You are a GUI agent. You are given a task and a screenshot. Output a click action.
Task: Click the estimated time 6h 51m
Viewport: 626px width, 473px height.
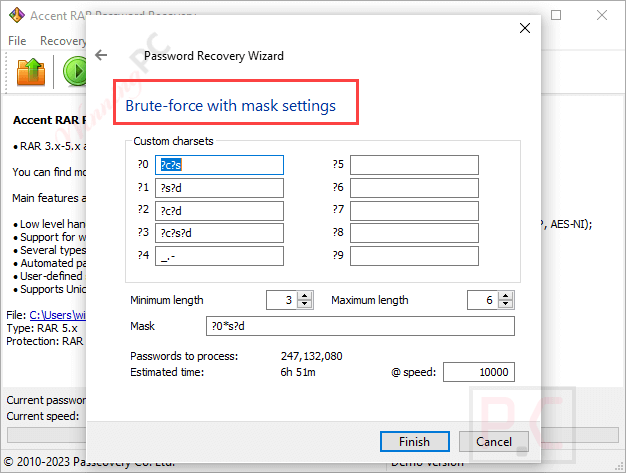coord(298,372)
